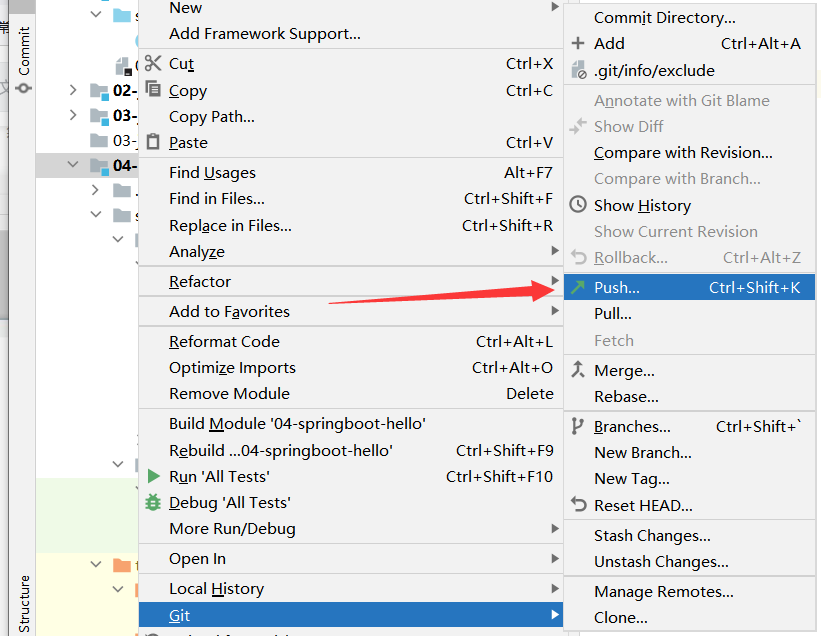The height and width of the screenshot is (636, 821).
Task: Expand the 02- module tree node
Action: coord(73,90)
